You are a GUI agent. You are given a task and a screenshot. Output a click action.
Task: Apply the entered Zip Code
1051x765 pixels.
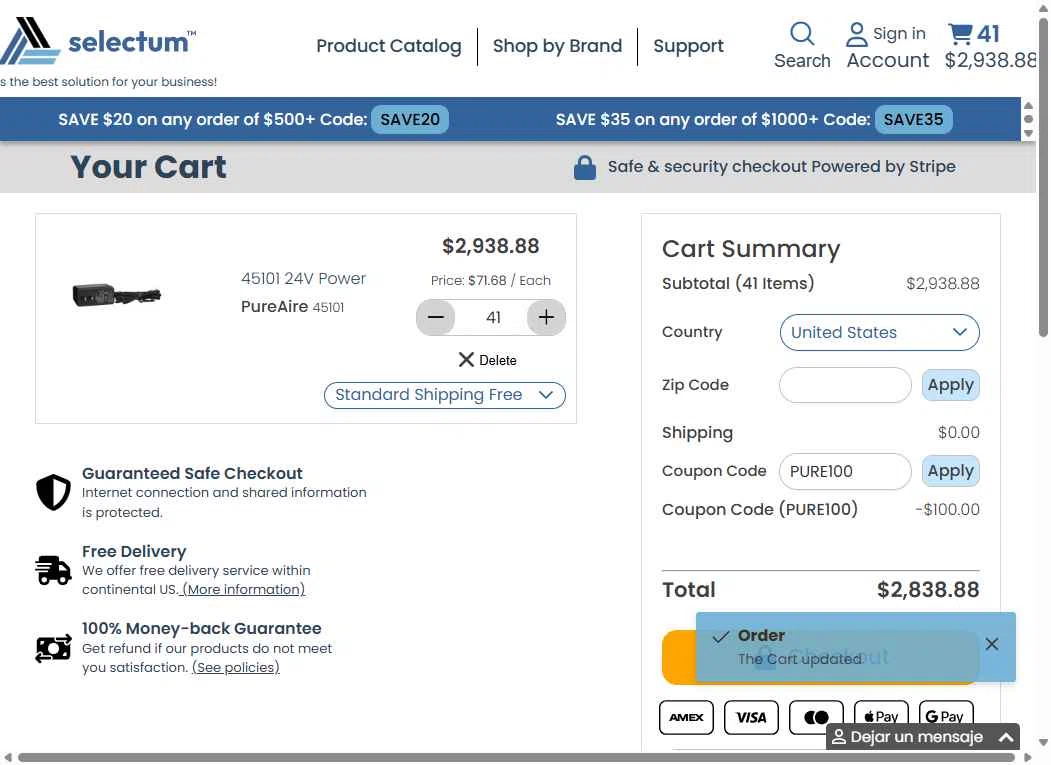(950, 385)
